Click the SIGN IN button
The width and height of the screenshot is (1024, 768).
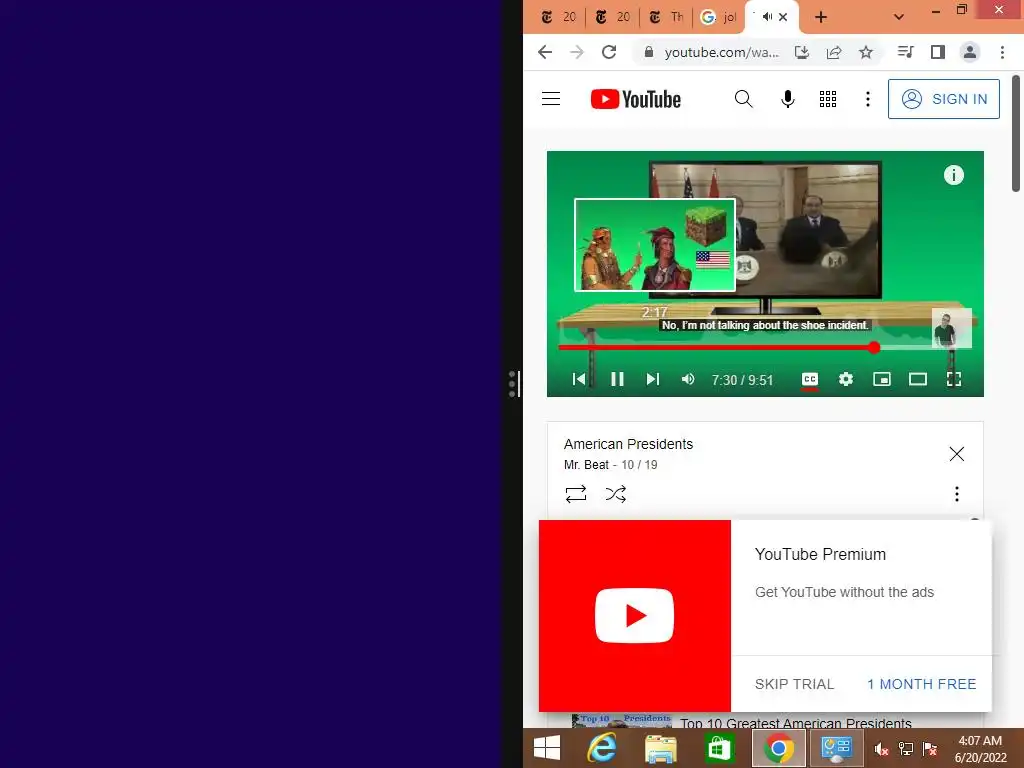[943, 99]
